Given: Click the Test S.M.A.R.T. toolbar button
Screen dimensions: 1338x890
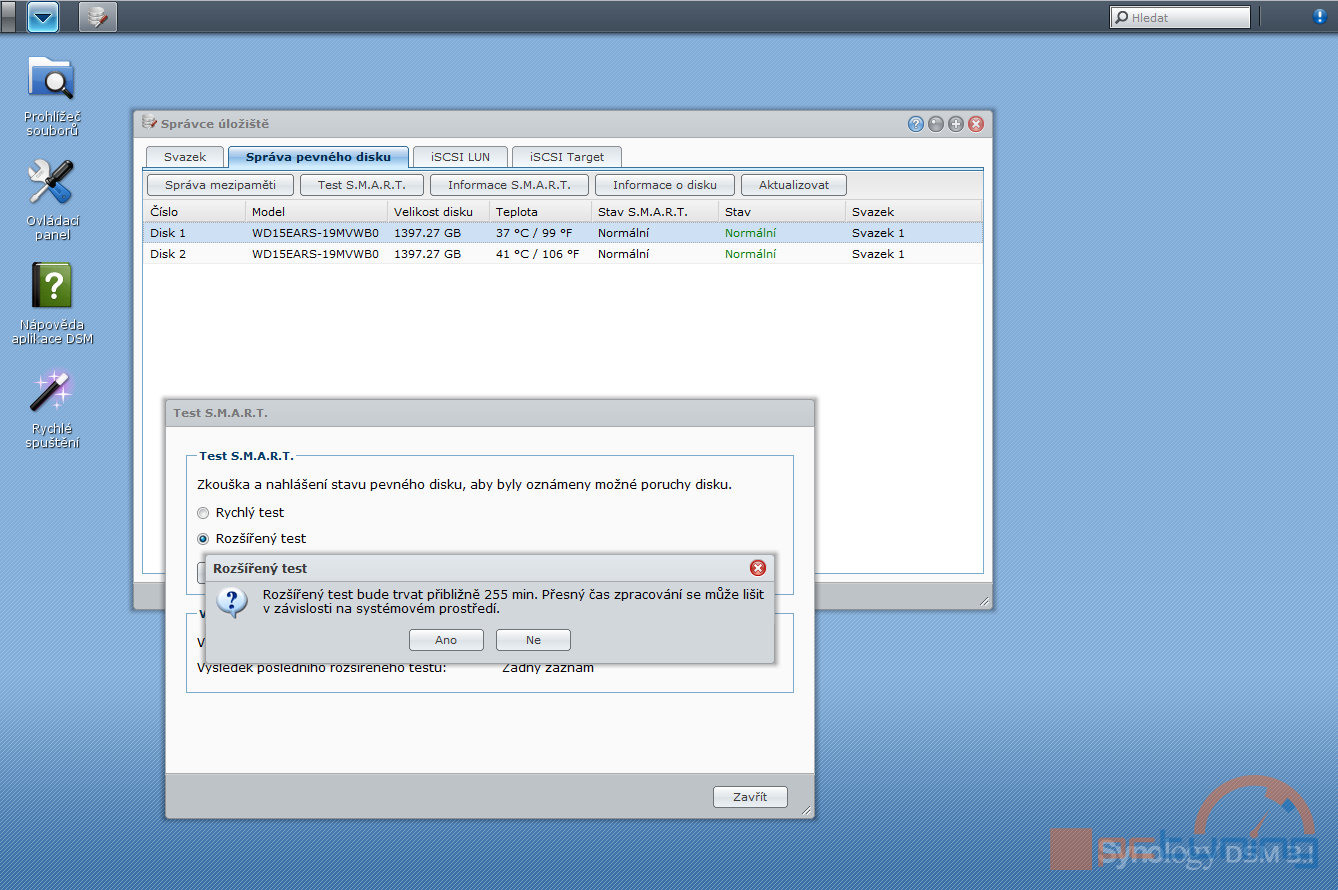Looking at the screenshot, I should (362, 185).
